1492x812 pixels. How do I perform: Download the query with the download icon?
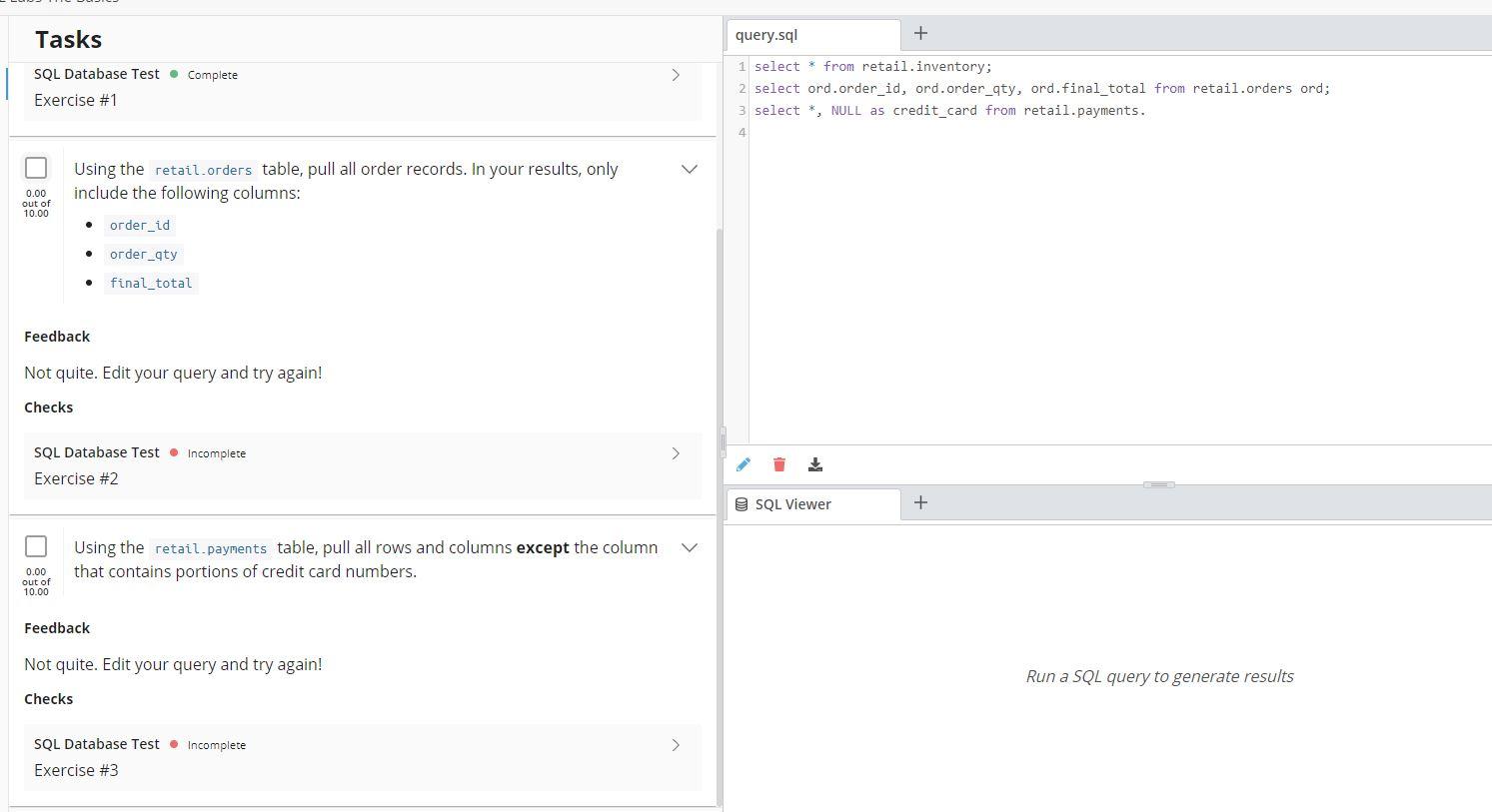coord(815,464)
